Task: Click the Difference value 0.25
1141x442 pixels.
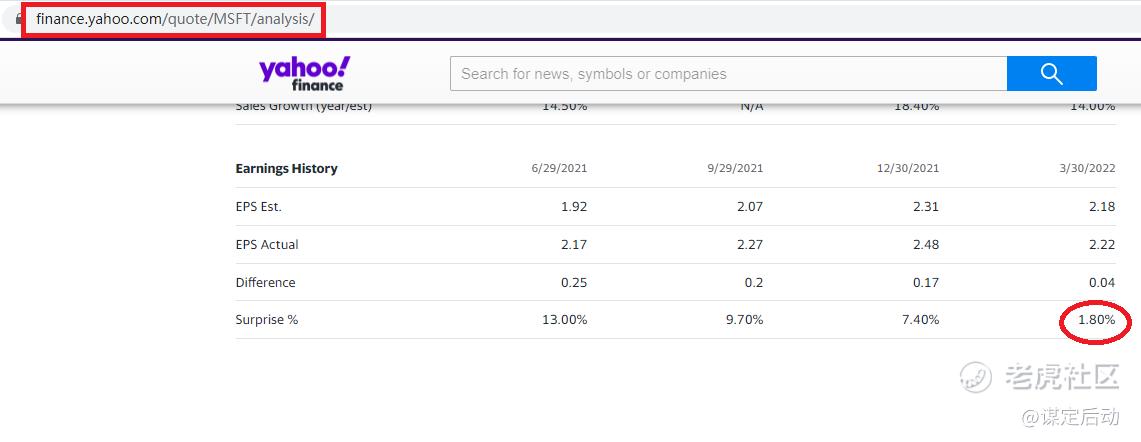Action: pos(574,283)
